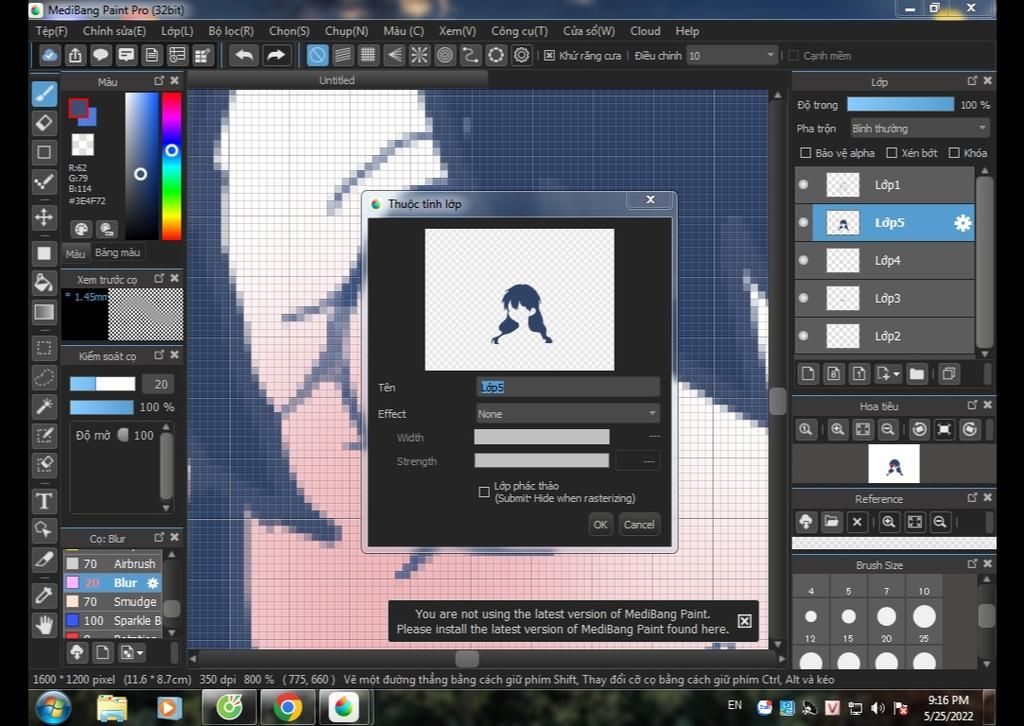Toggle visibility of layer Lớp4
Image resolution: width=1024 pixels, height=726 pixels.
(804, 260)
